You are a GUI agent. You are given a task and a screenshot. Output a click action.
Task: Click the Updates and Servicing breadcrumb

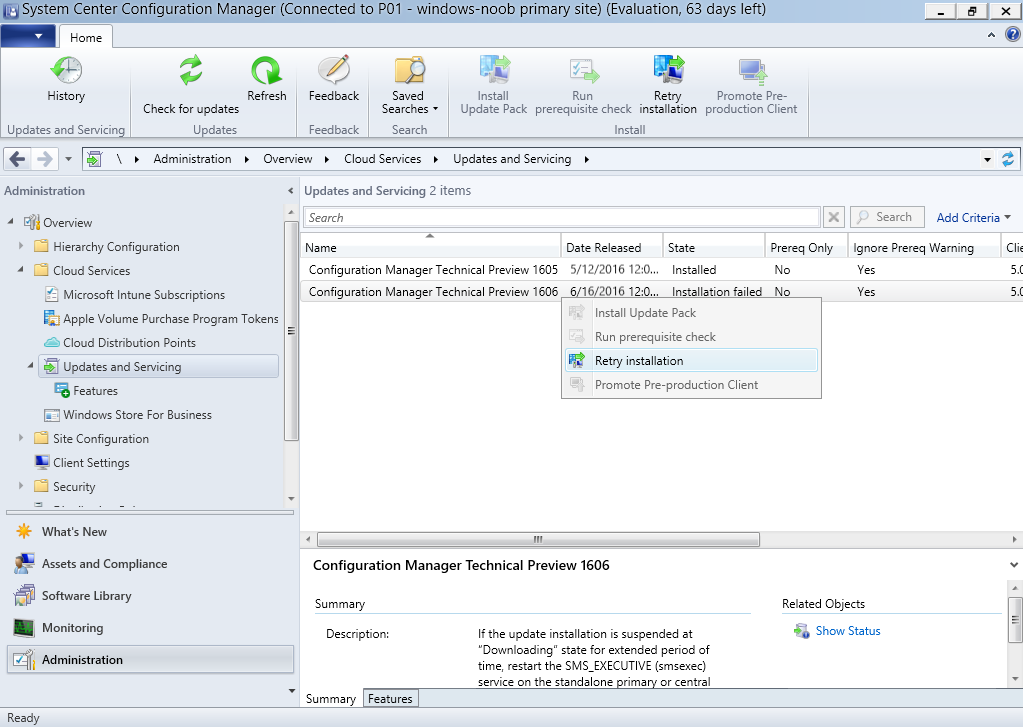(x=512, y=159)
